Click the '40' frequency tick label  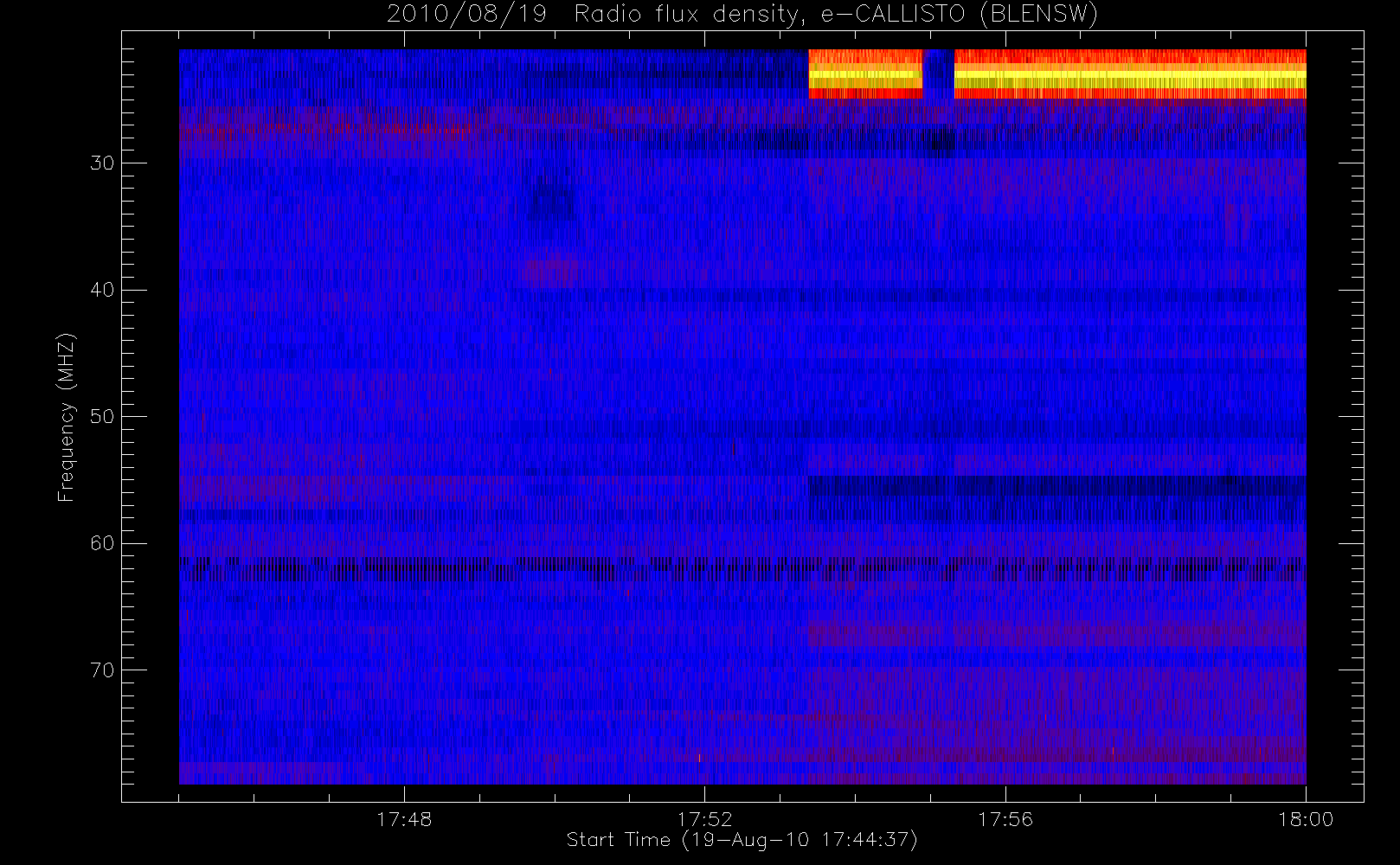pos(102,290)
